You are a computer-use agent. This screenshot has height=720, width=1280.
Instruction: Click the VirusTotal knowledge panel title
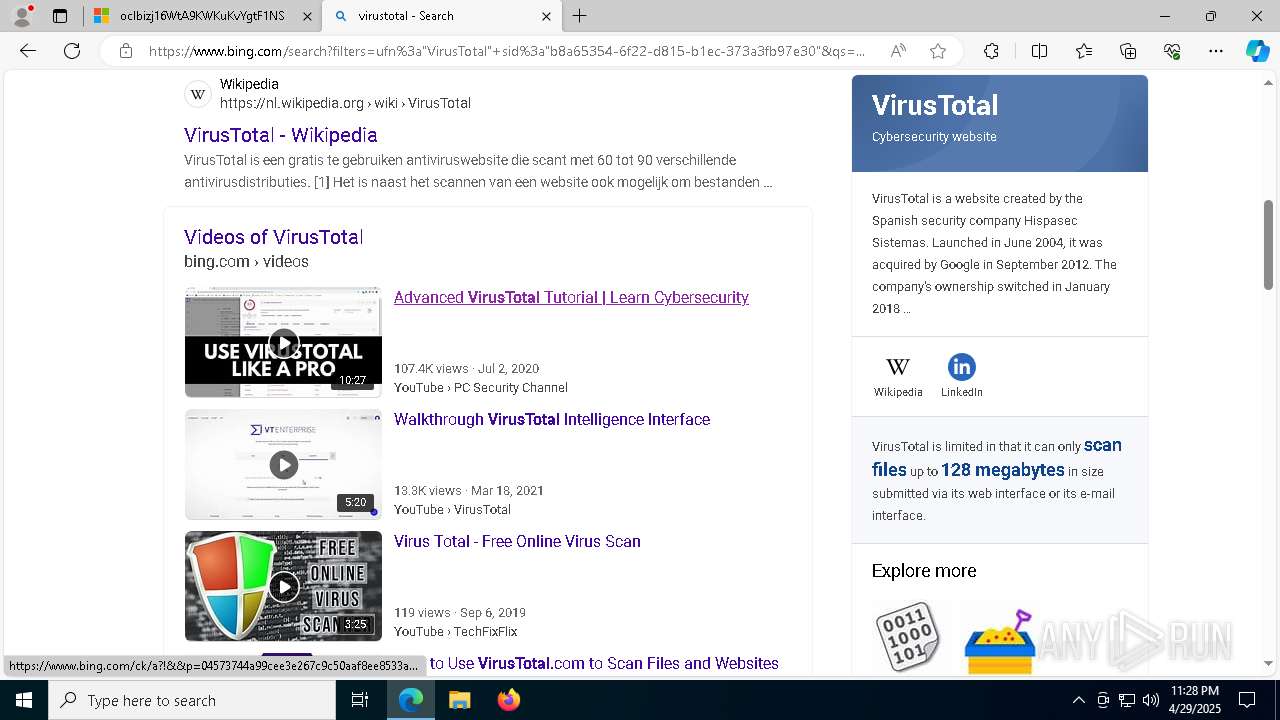pyautogui.click(x=935, y=105)
